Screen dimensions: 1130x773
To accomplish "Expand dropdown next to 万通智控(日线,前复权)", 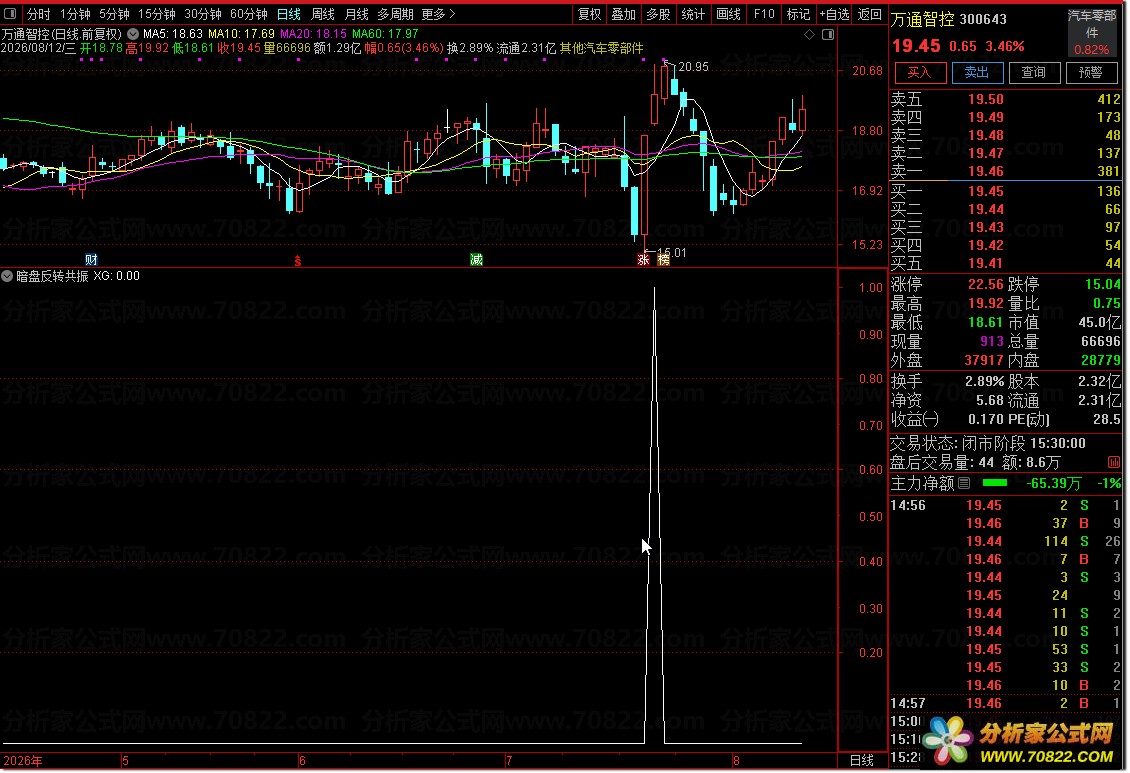I will tap(133, 34).
